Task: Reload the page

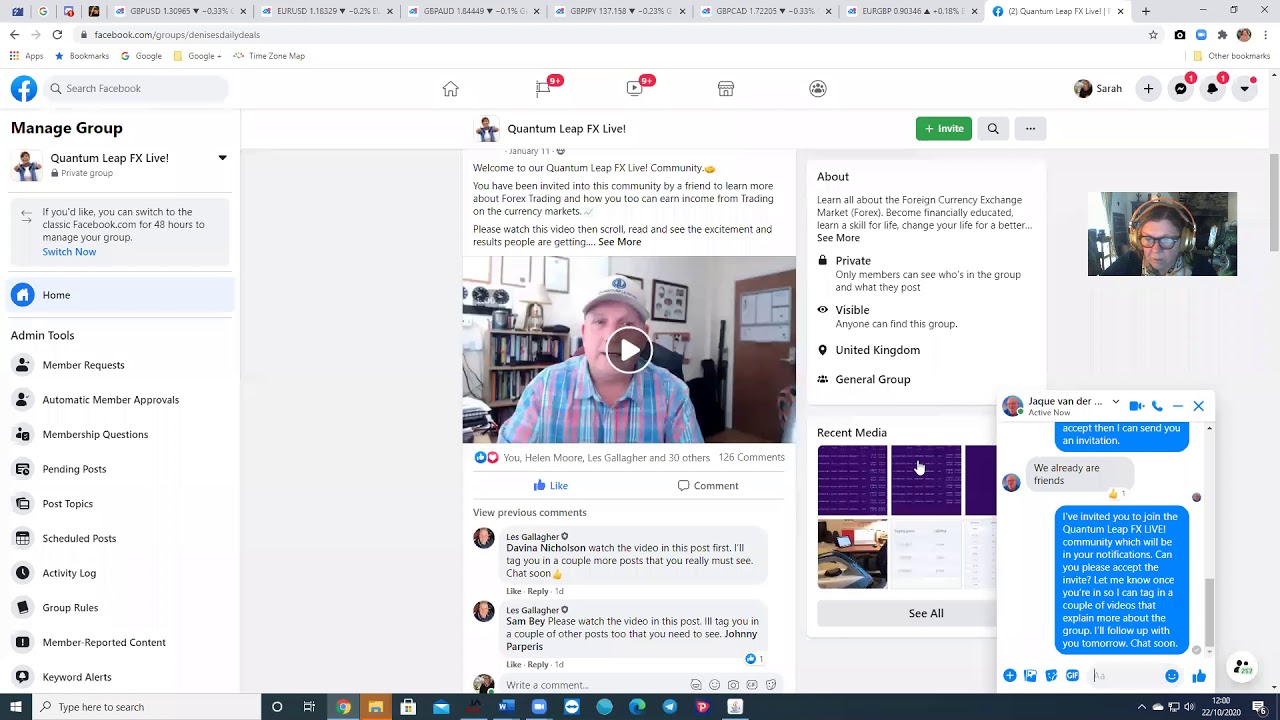Action: click(x=57, y=35)
